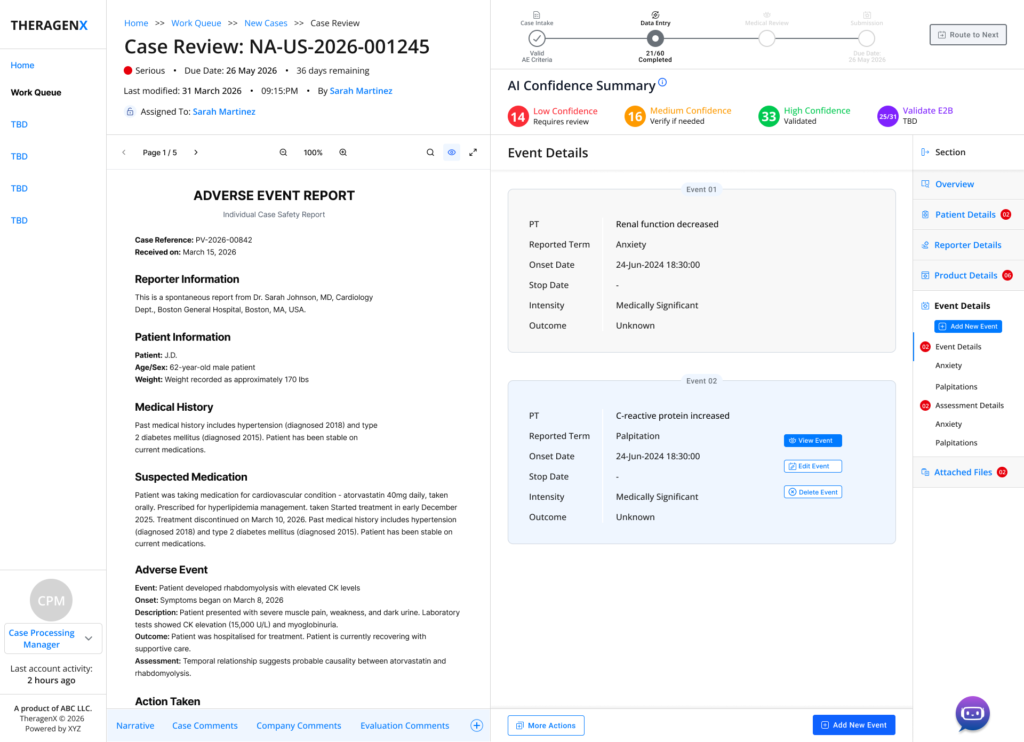Click the Low Confidence 14 badge

(518, 116)
